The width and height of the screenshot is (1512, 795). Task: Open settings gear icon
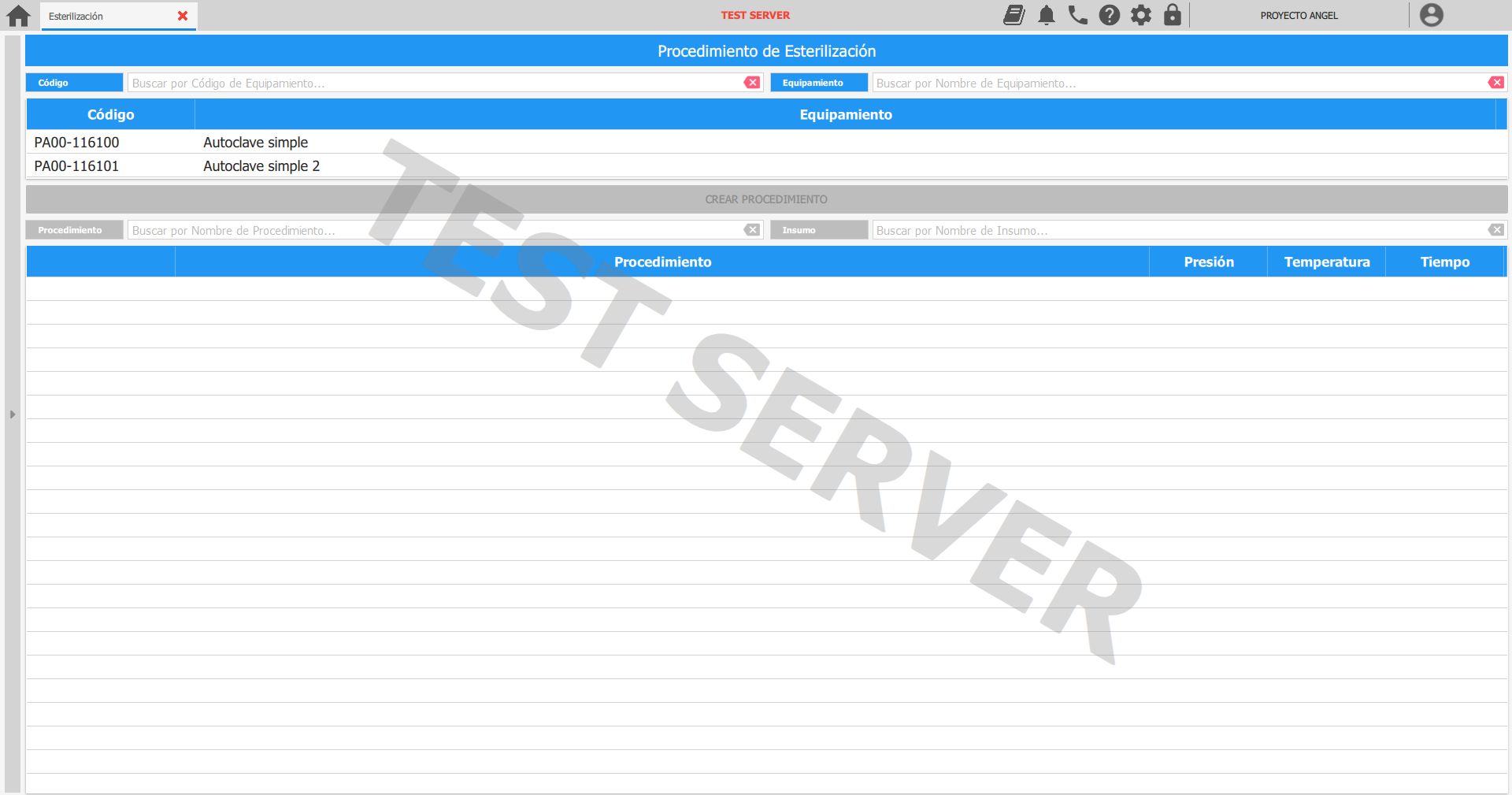tap(1140, 15)
